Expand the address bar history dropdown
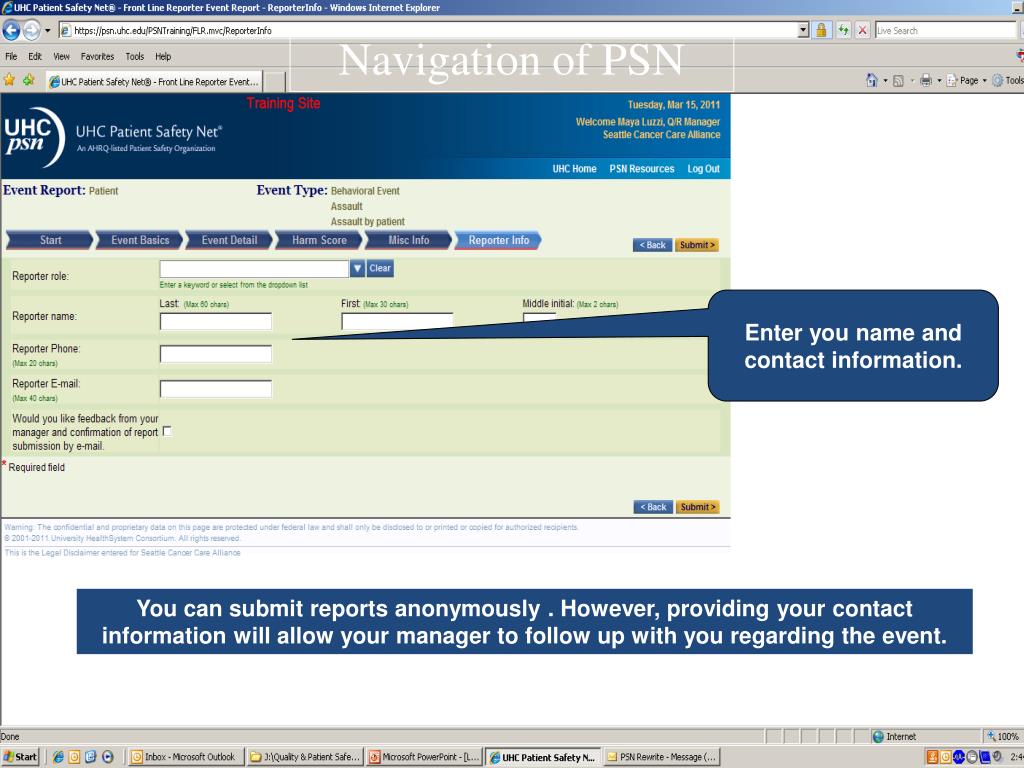Screen dimensions: 1024x768 pos(803,30)
